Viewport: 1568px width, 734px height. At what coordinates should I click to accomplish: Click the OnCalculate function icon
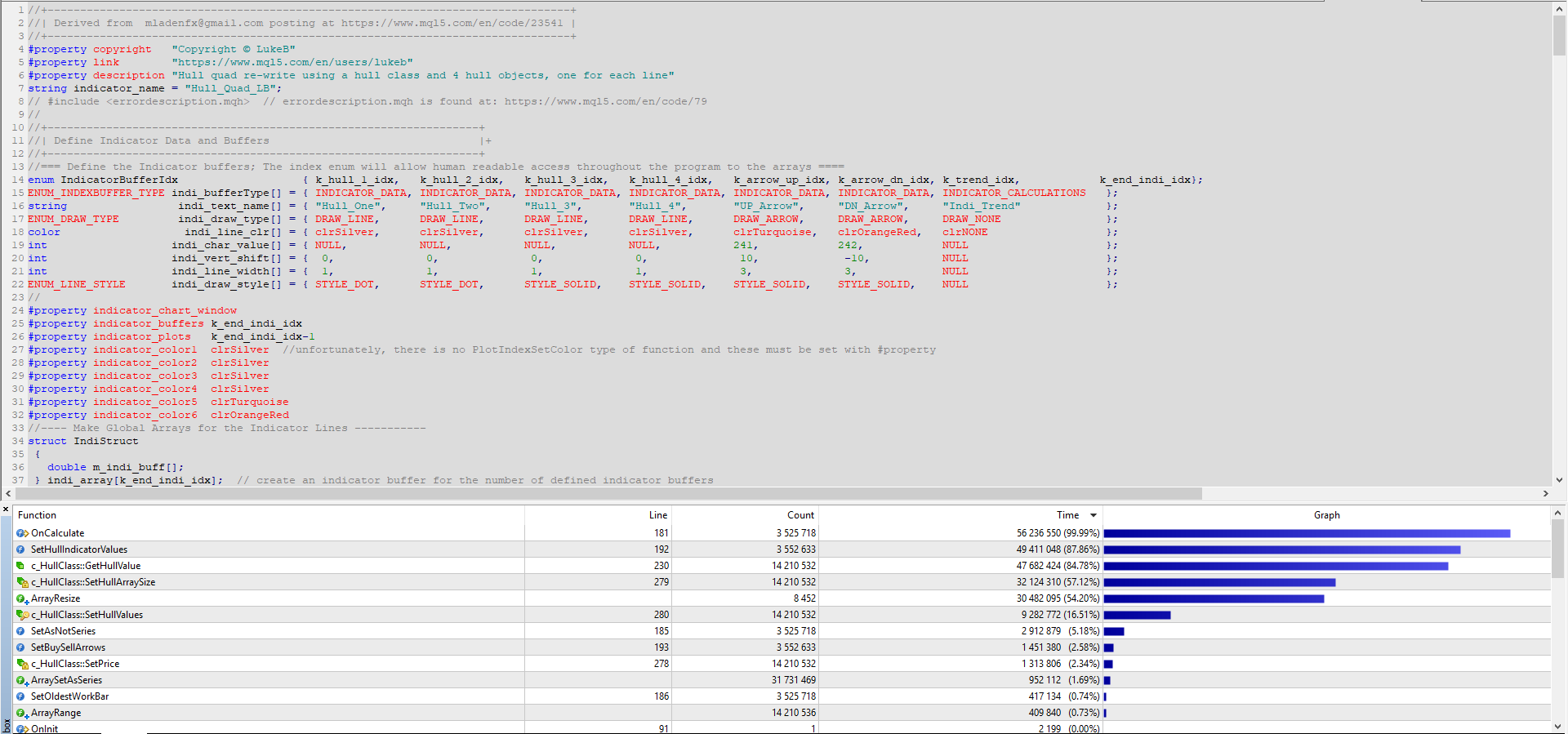pos(22,533)
